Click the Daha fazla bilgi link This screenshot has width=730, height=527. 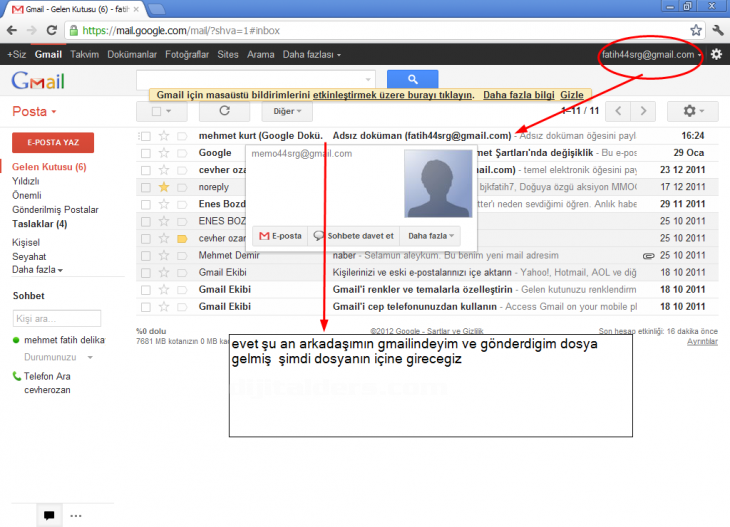(x=519, y=95)
